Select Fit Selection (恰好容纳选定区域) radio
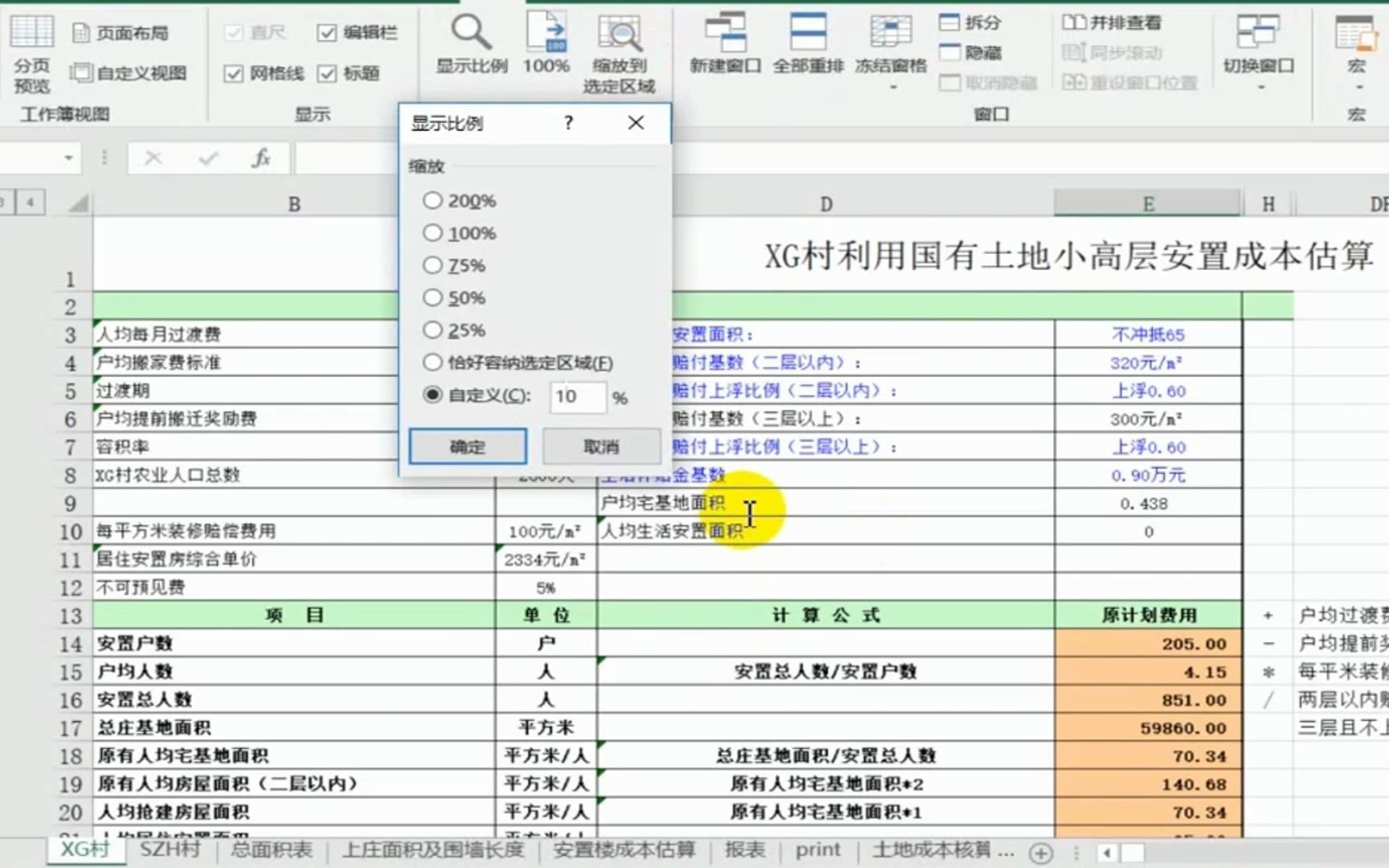The height and width of the screenshot is (868, 1389). [432, 362]
